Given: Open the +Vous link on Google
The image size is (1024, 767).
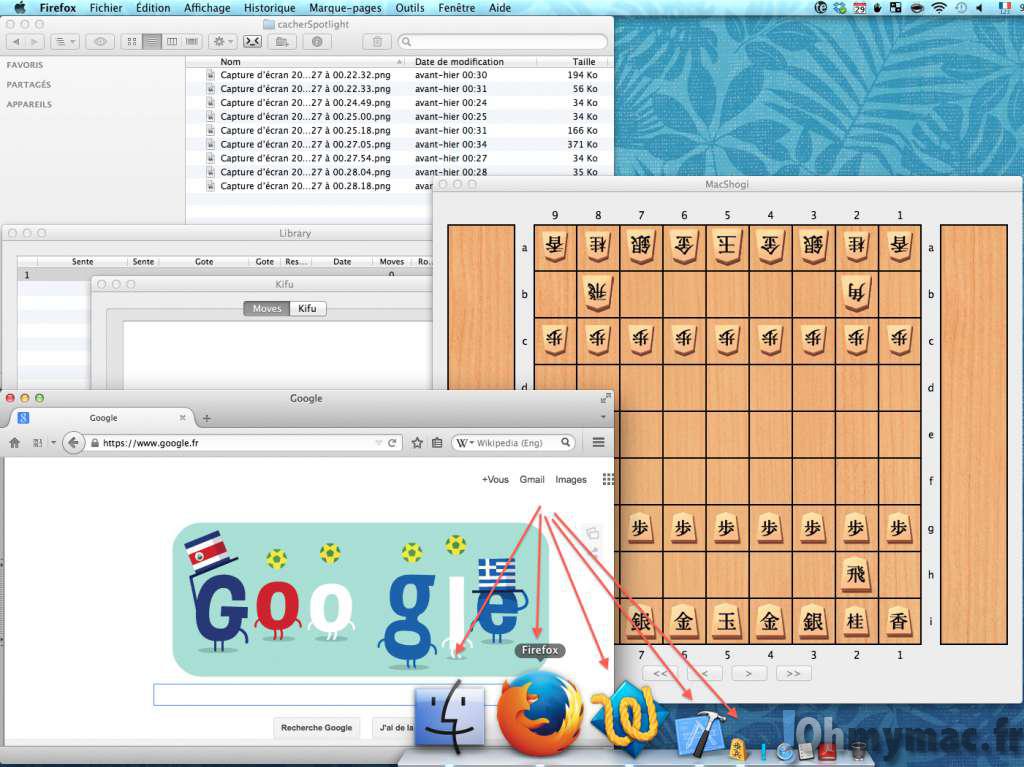Looking at the screenshot, I should [x=495, y=480].
